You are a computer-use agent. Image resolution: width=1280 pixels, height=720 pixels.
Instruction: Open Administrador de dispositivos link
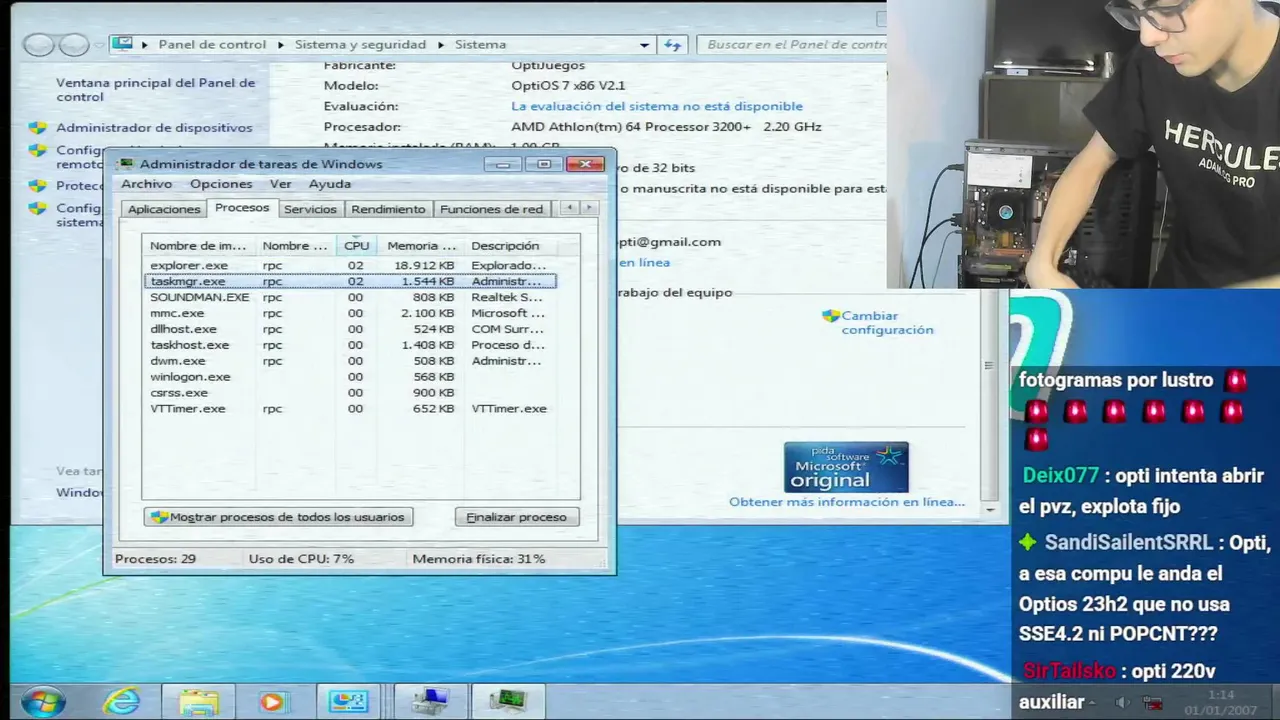click(154, 128)
